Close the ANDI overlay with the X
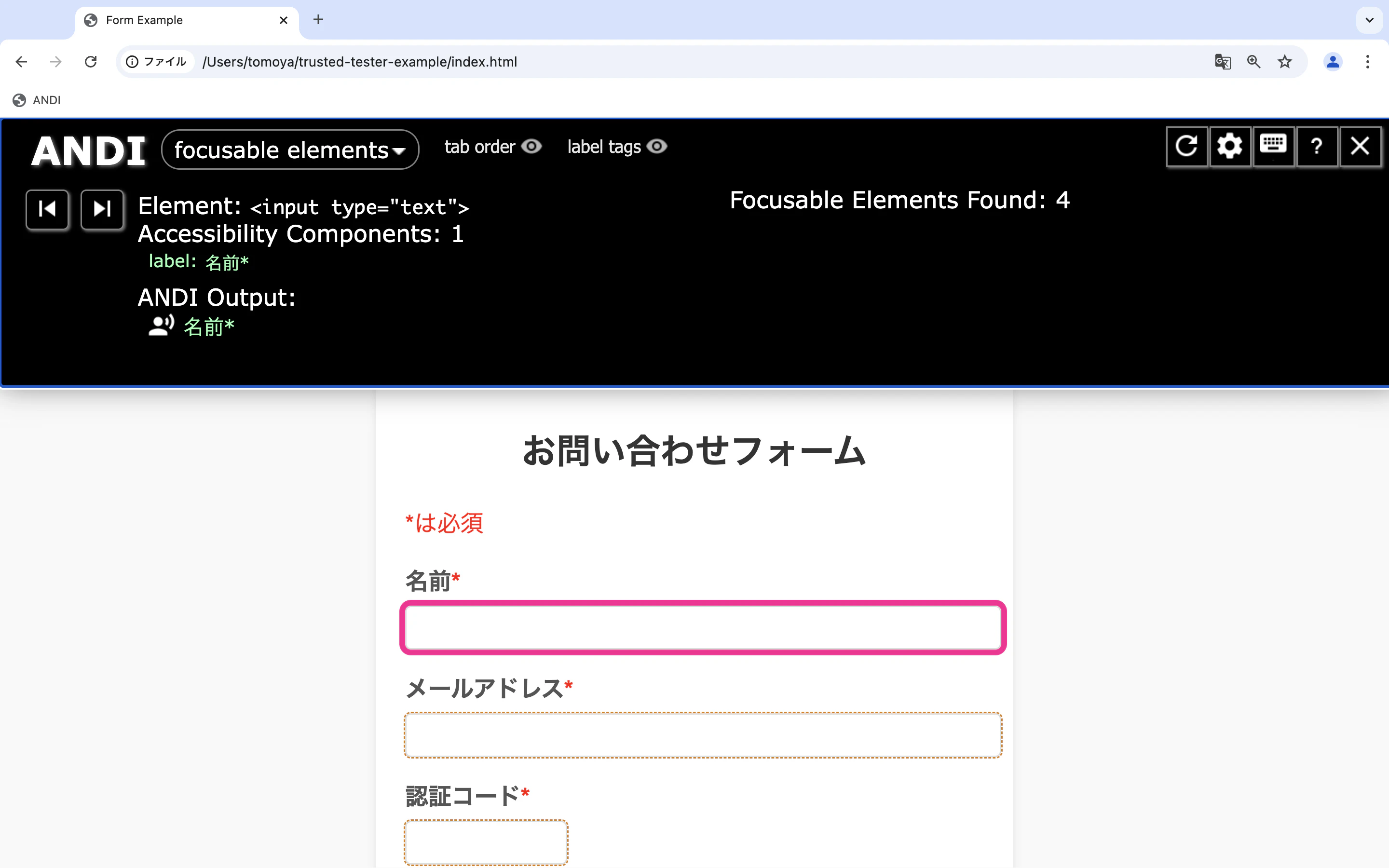Screen dimensions: 1389x868 [x=1360, y=147]
